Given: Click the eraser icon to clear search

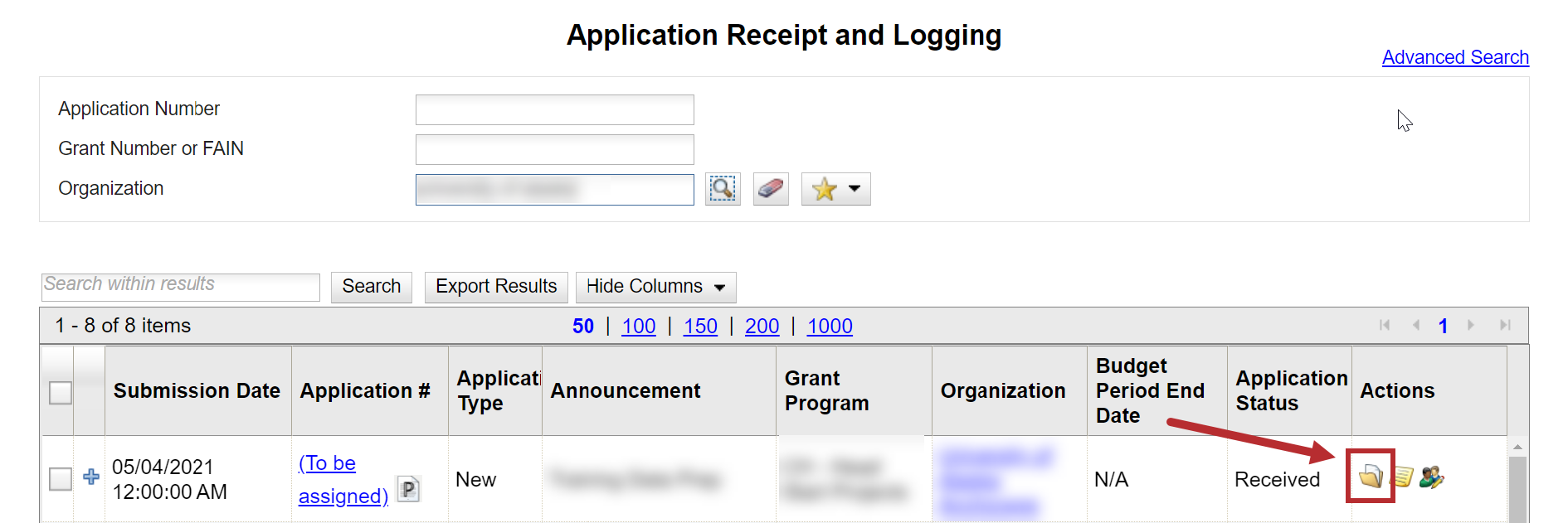Looking at the screenshot, I should [771, 189].
